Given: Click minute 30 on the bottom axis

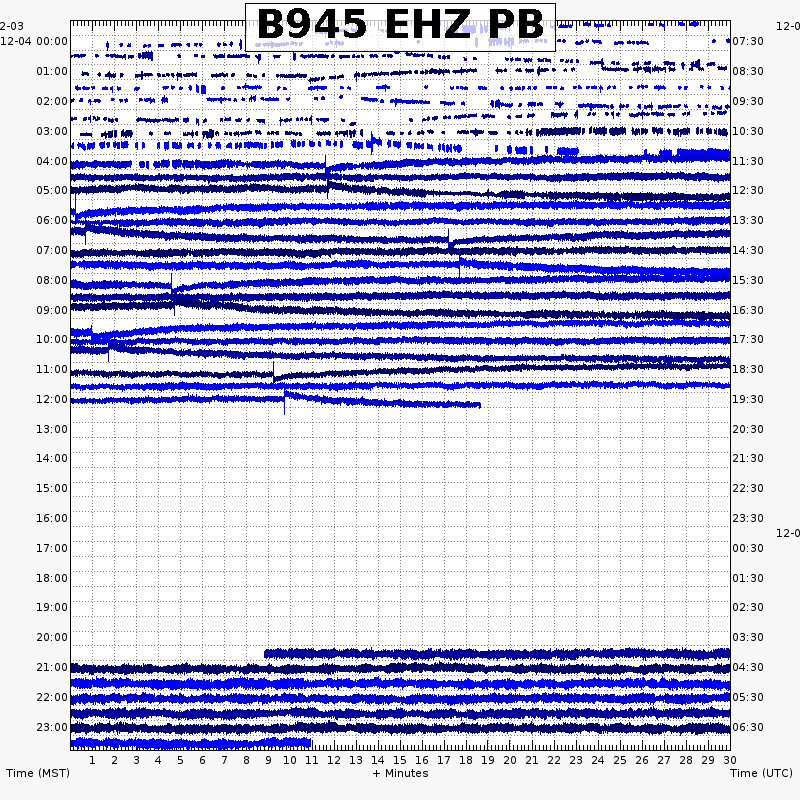Looking at the screenshot, I should tap(730, 760).
